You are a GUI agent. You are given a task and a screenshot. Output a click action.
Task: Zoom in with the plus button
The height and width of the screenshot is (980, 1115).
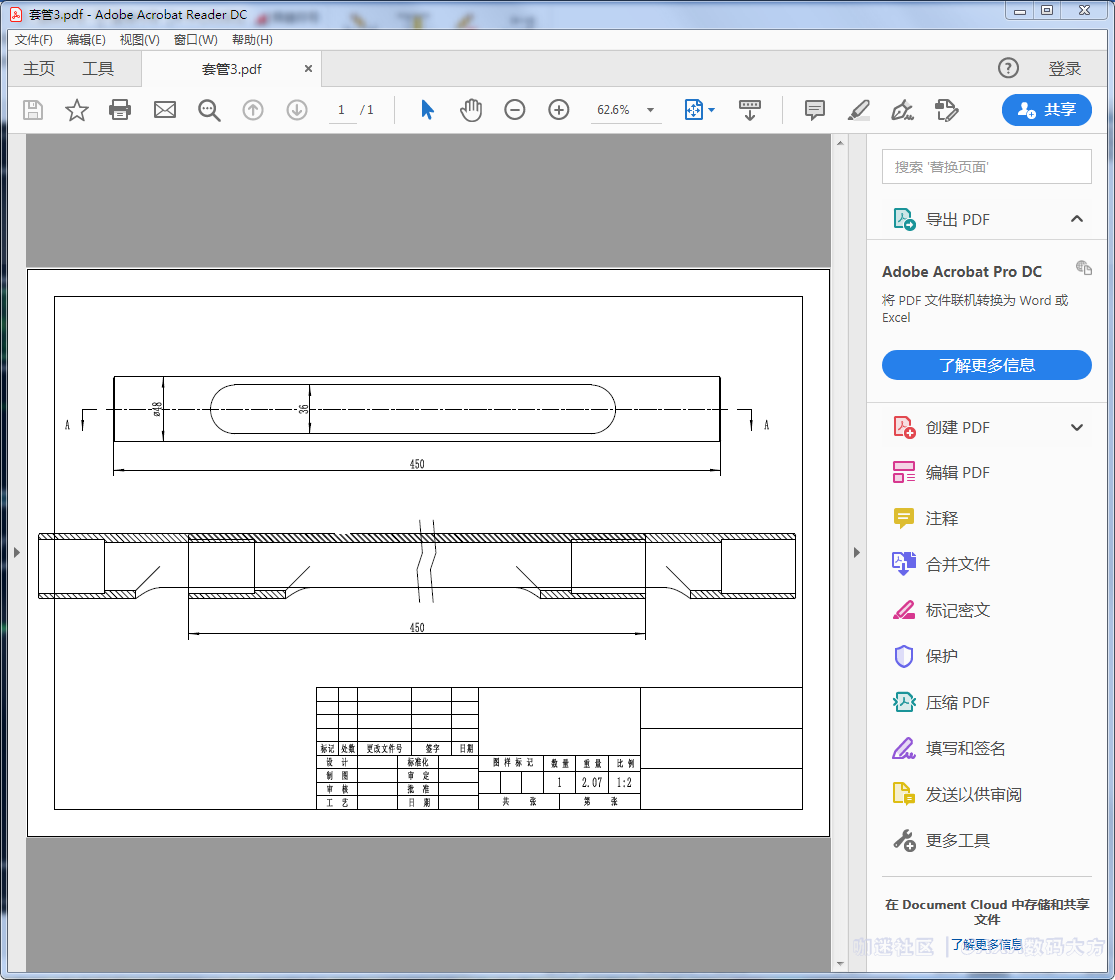point(559,110)
